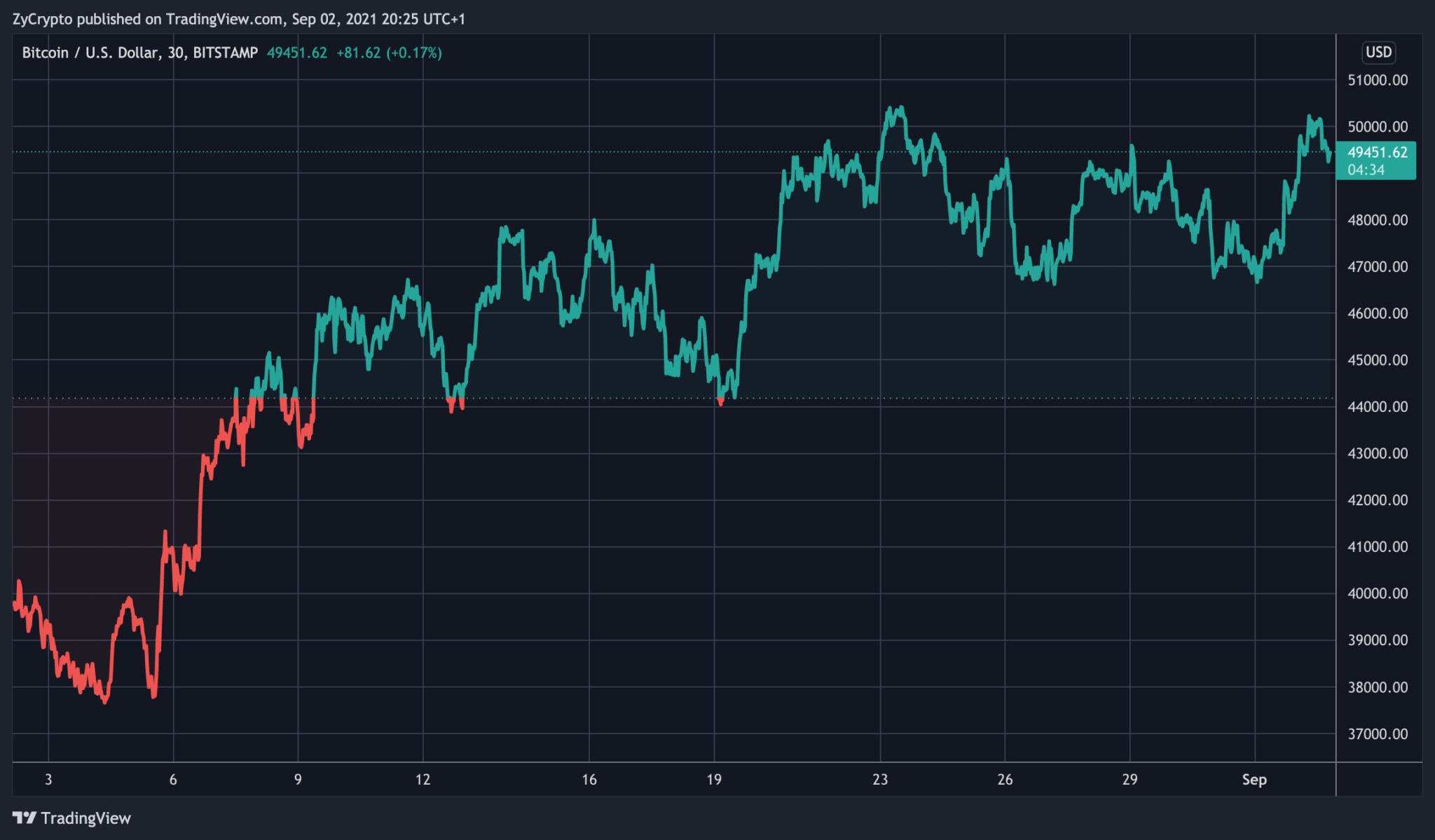
Task: Click the 44000.00 price axis label
Action: click(1378, 406)
